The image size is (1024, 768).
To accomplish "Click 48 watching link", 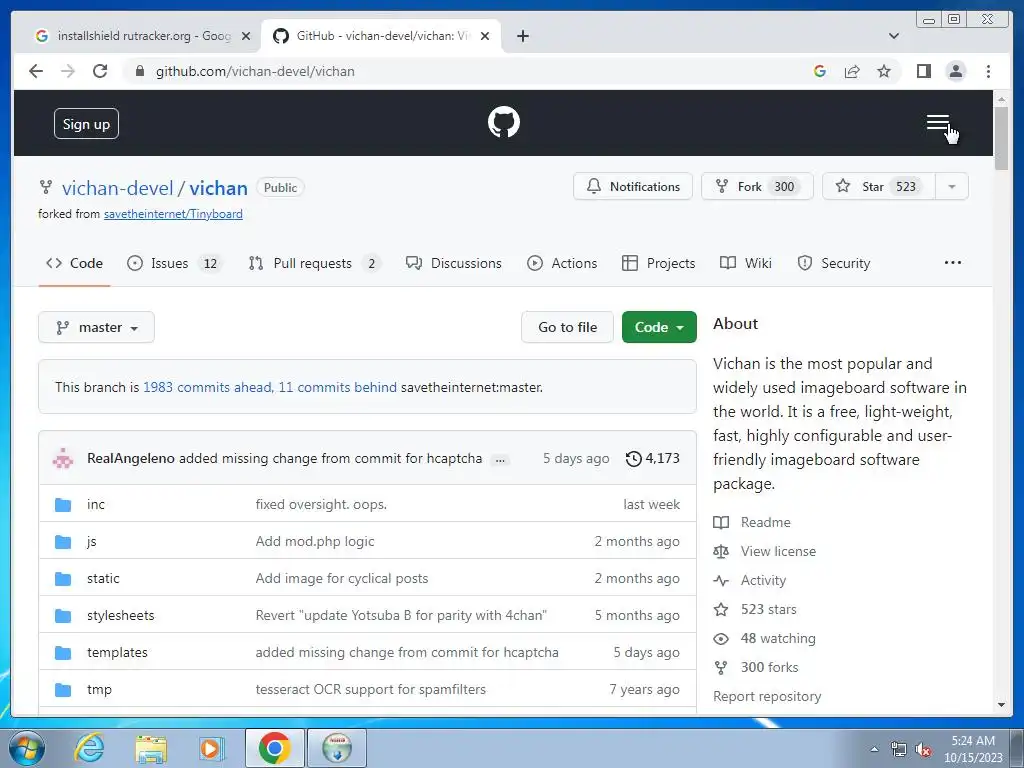I will (x=764, y=639).
